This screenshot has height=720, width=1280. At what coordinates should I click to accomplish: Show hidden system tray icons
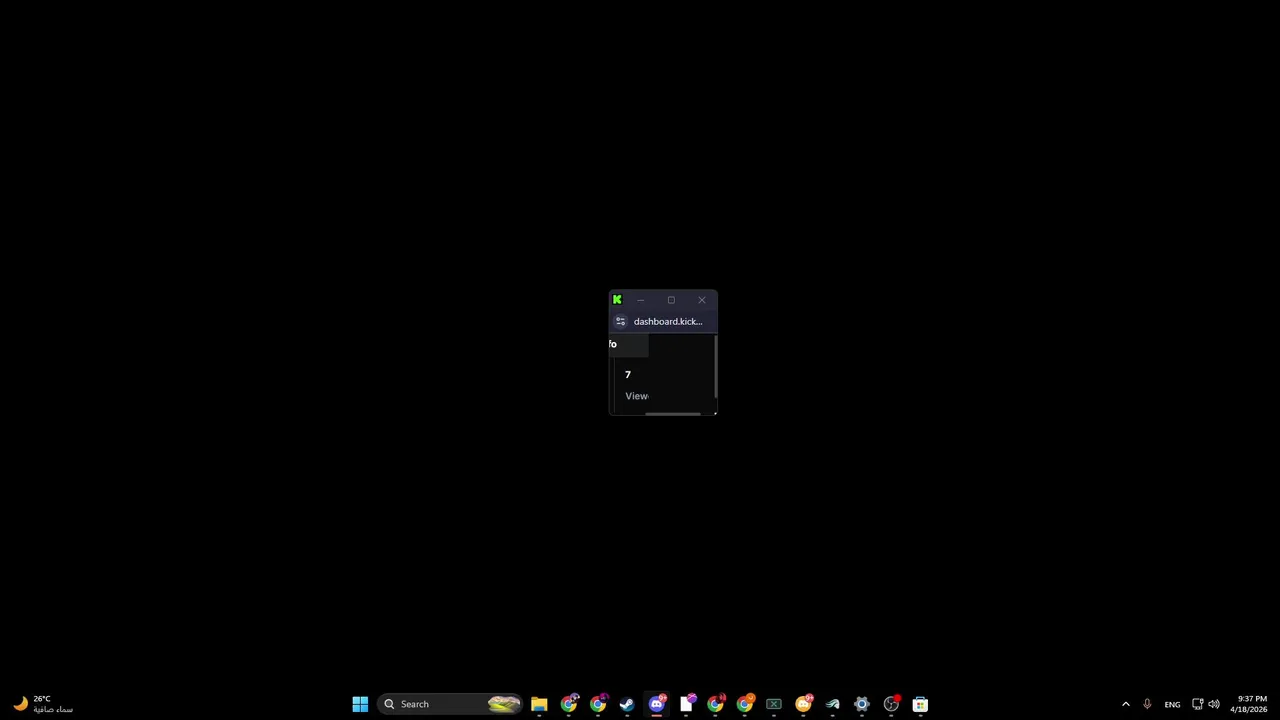1125,704
